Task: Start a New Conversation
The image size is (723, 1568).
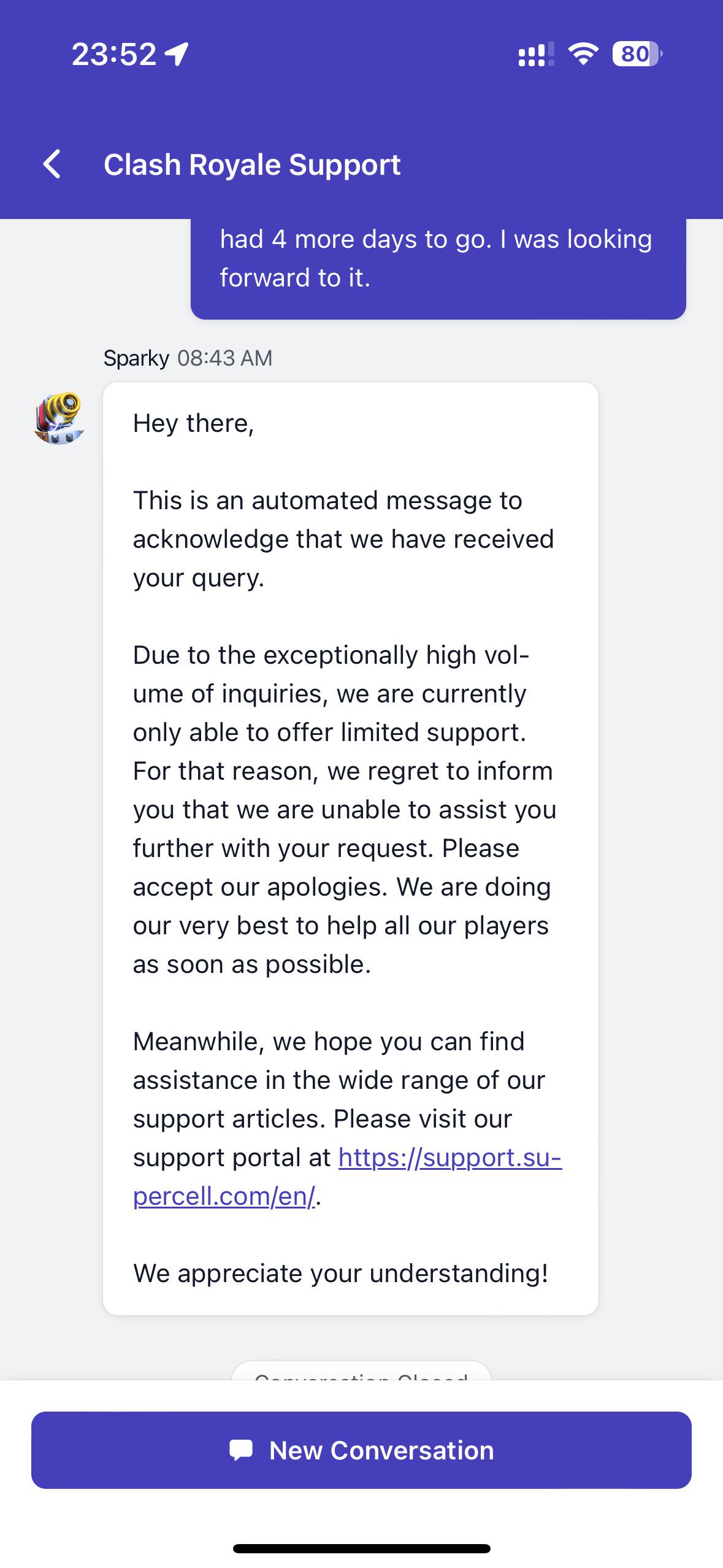Action: tap(361, 1451)
